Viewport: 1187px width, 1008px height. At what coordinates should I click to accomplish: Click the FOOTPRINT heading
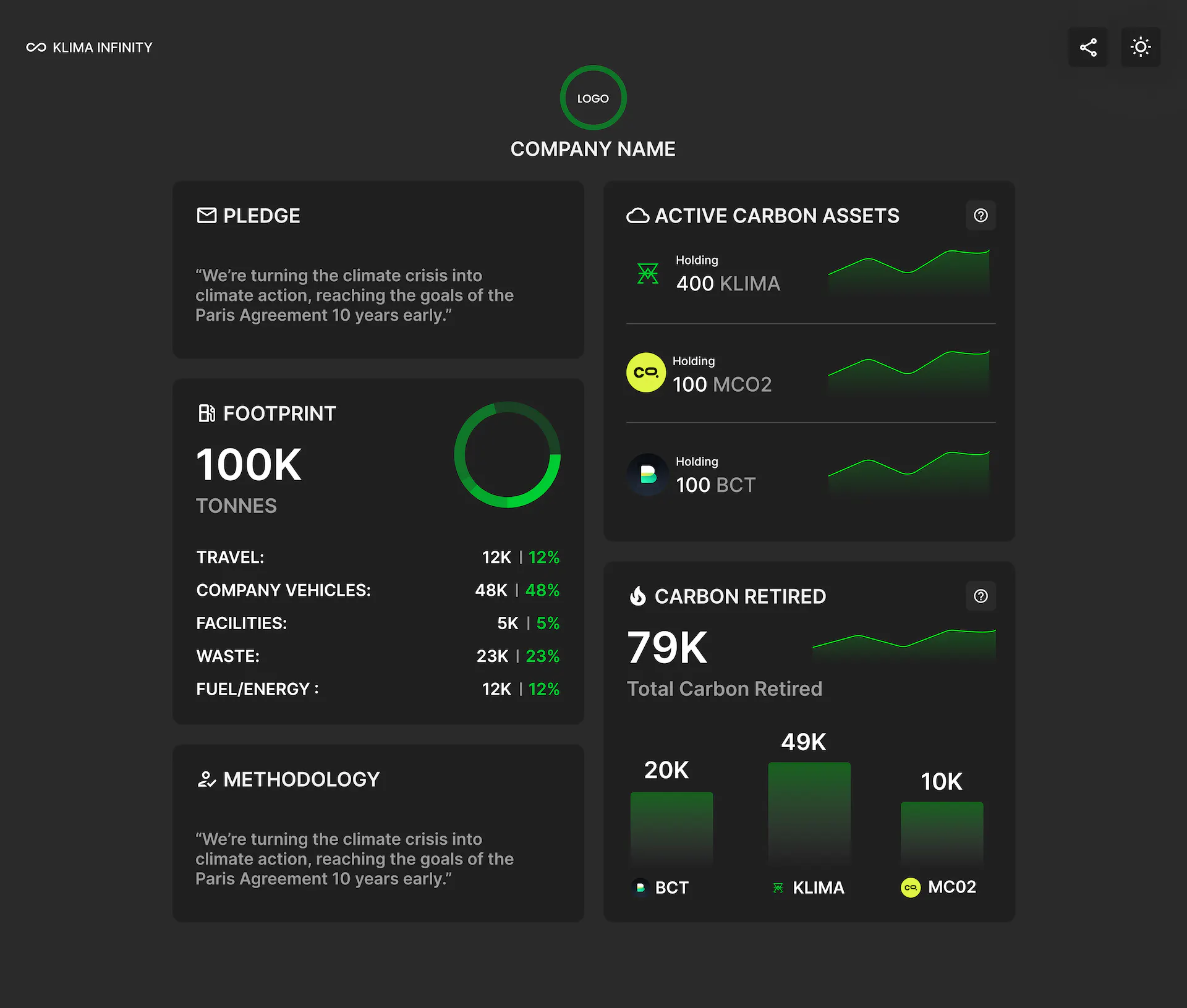279,413
